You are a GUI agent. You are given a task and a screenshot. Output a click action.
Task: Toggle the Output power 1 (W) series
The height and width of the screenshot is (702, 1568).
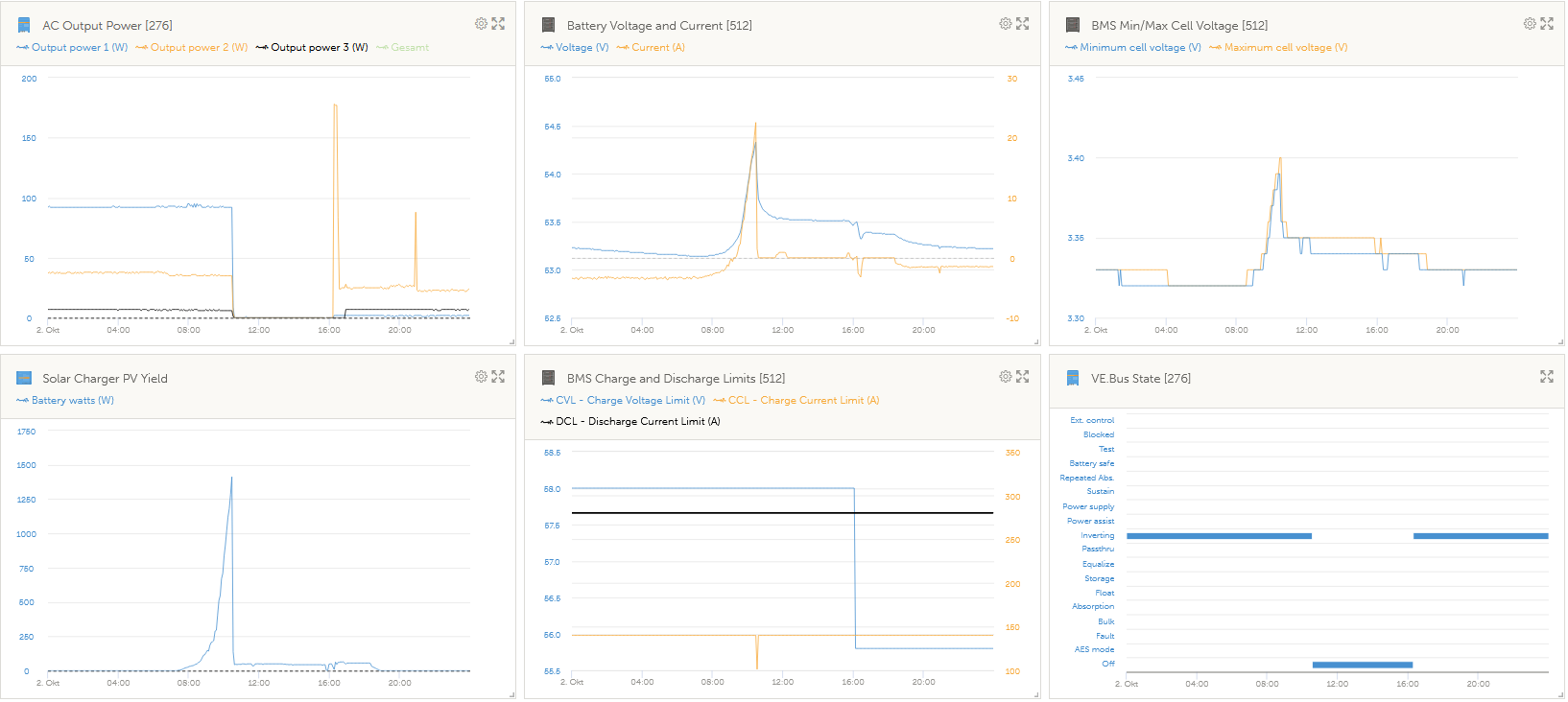(x=79, y=48)
